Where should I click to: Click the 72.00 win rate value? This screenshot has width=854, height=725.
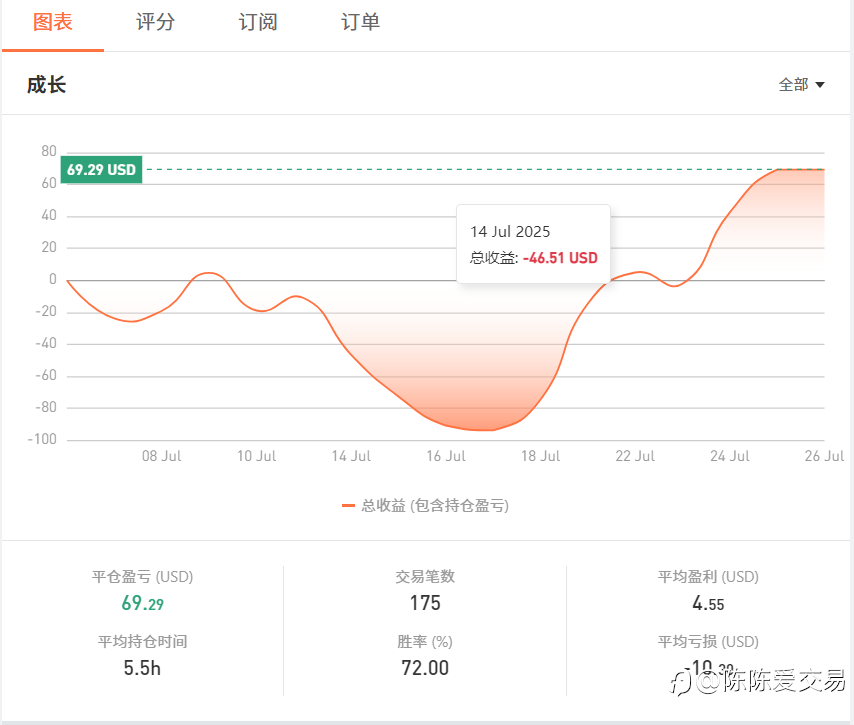coord(425,668)
